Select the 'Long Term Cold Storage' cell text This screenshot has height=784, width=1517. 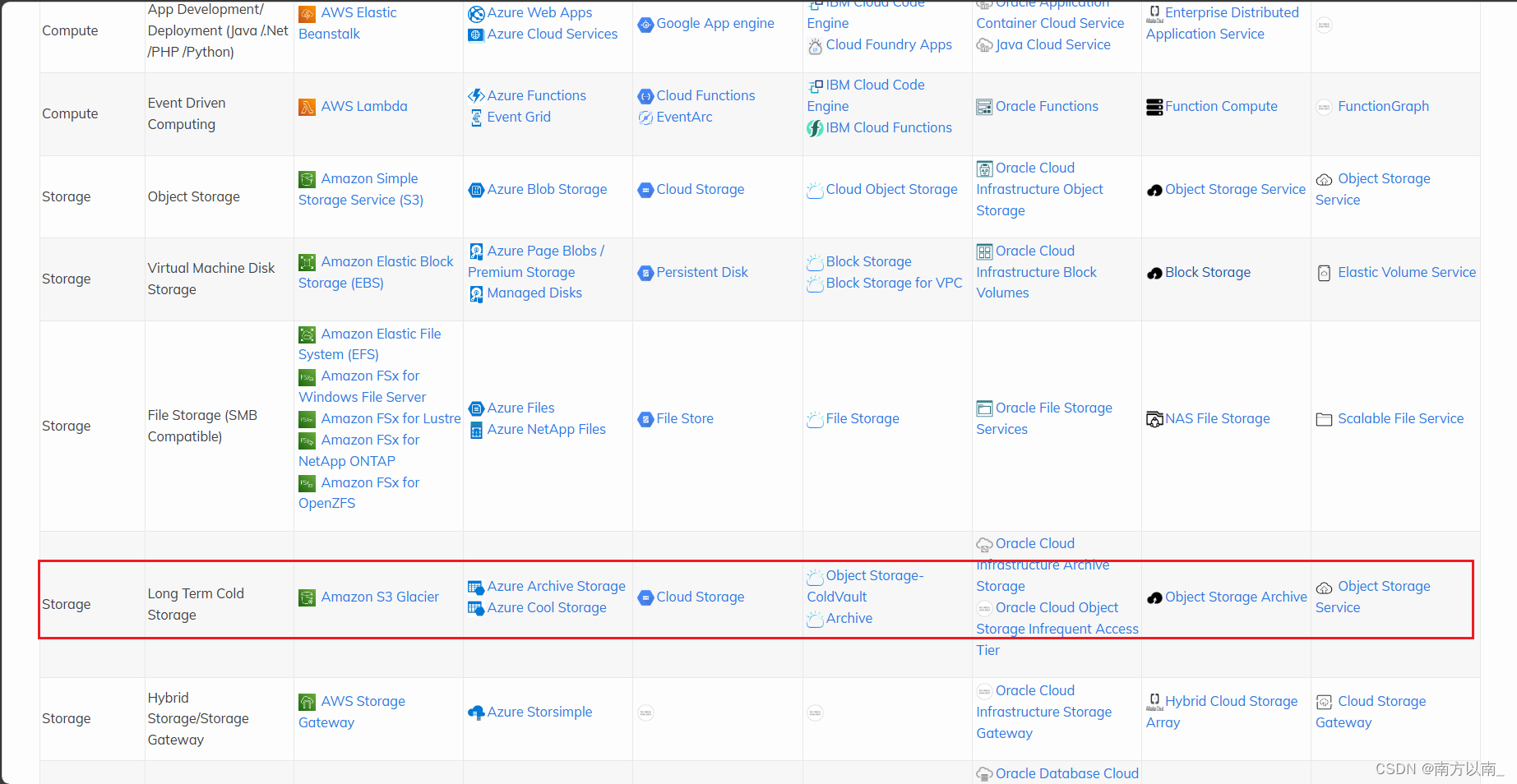[196, 605]
